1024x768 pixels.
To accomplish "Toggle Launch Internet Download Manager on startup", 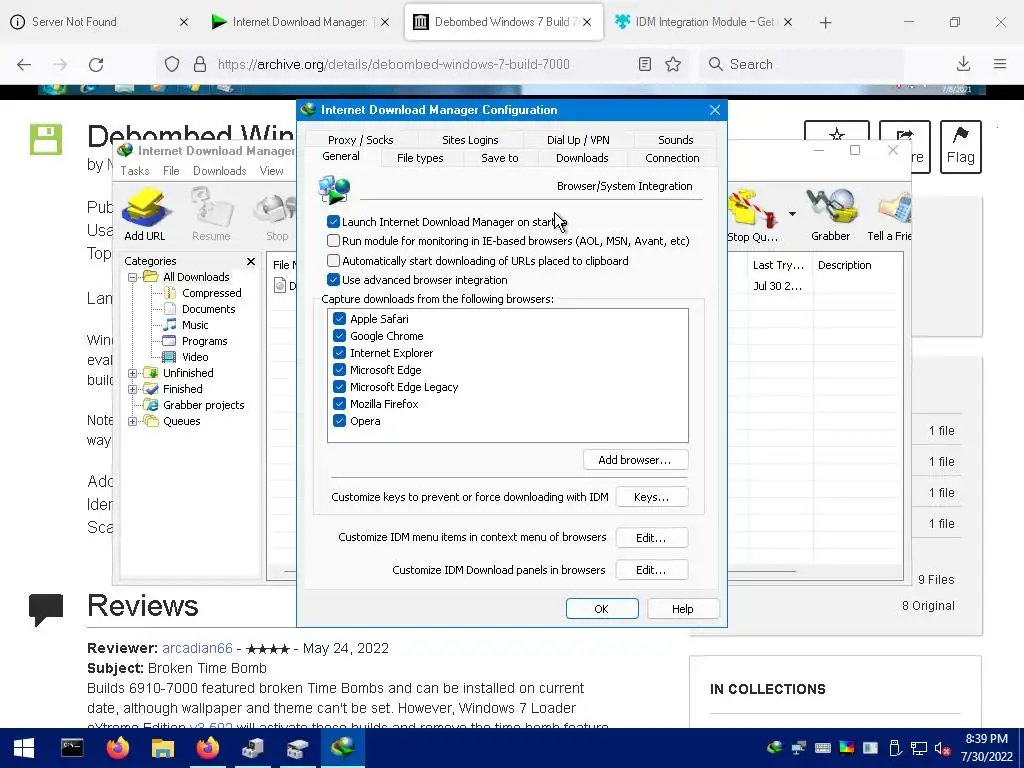I will [333, 222].
